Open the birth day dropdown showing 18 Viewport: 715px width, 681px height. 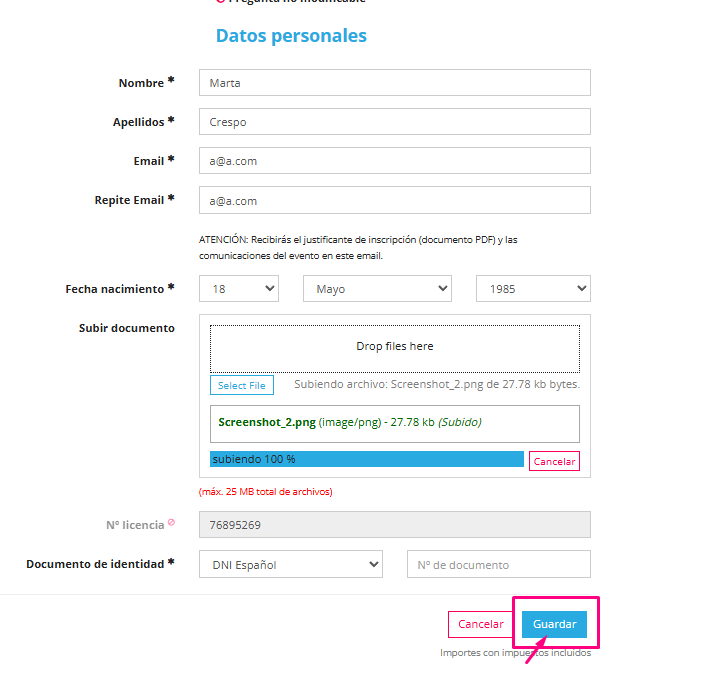(239, 288)
